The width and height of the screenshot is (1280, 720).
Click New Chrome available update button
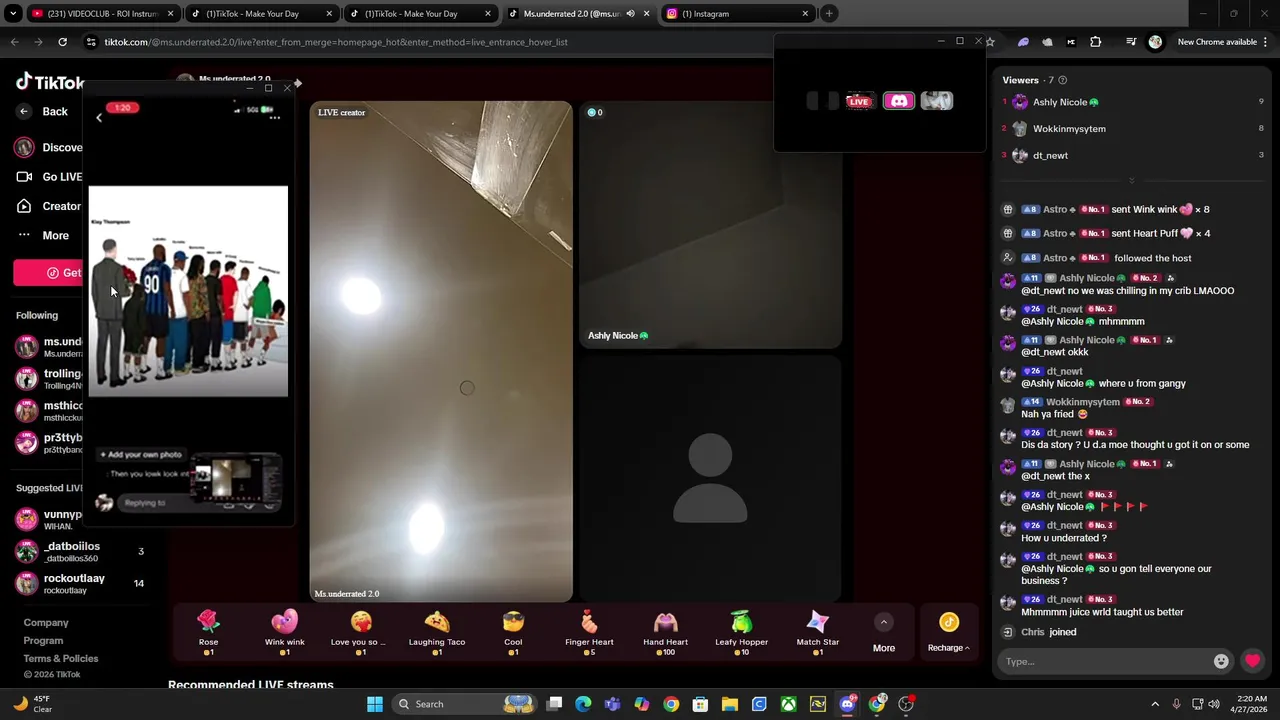(1222, 42)
